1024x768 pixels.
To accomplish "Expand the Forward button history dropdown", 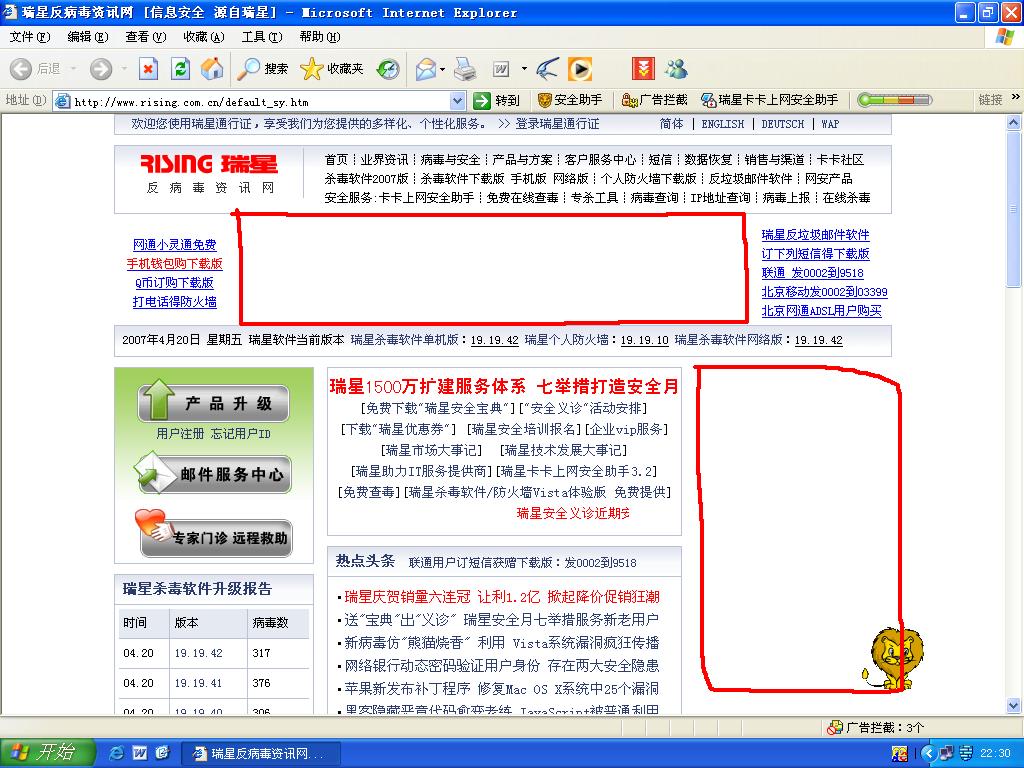I will (x=124, y=69).
